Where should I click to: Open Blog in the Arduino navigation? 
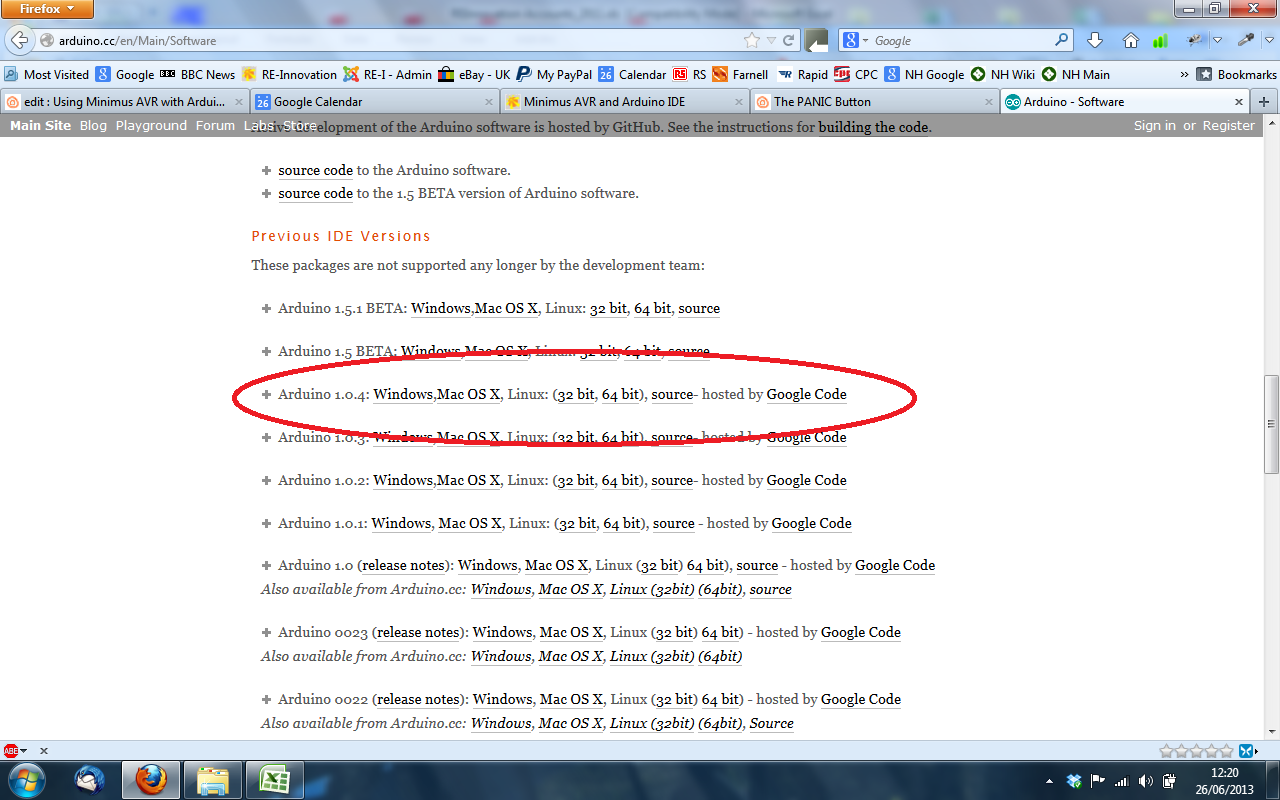tap(93, 126)
